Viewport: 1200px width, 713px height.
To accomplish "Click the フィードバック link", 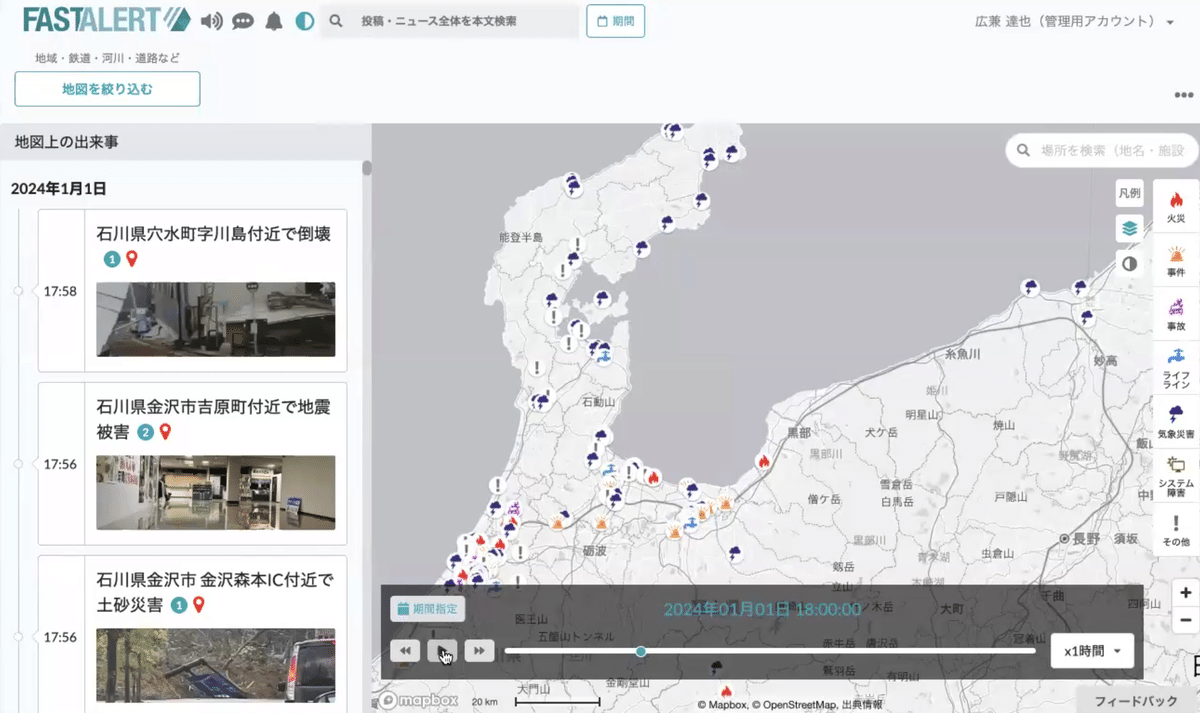I will coord(1136,702).
